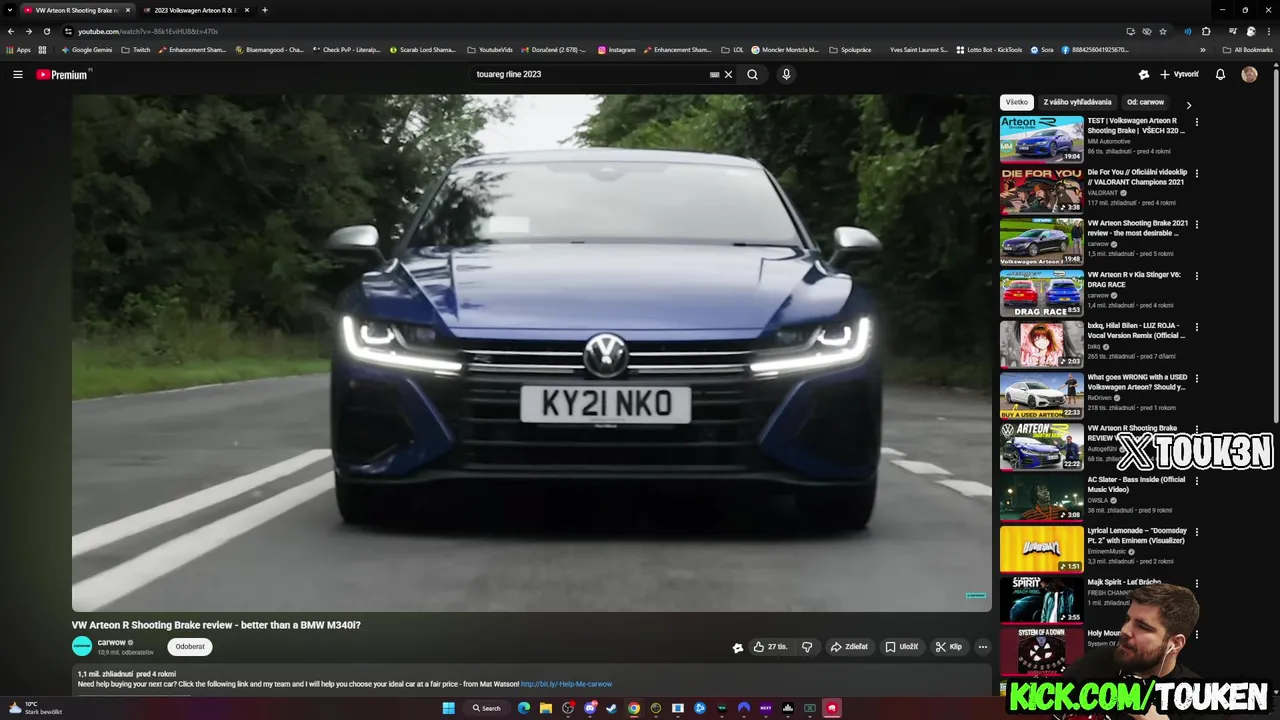Open All Bookmarks folder
Image resolution: width=1280 pixels, height=720 pixels.
pyautogui.click(x=1247, y=49)
